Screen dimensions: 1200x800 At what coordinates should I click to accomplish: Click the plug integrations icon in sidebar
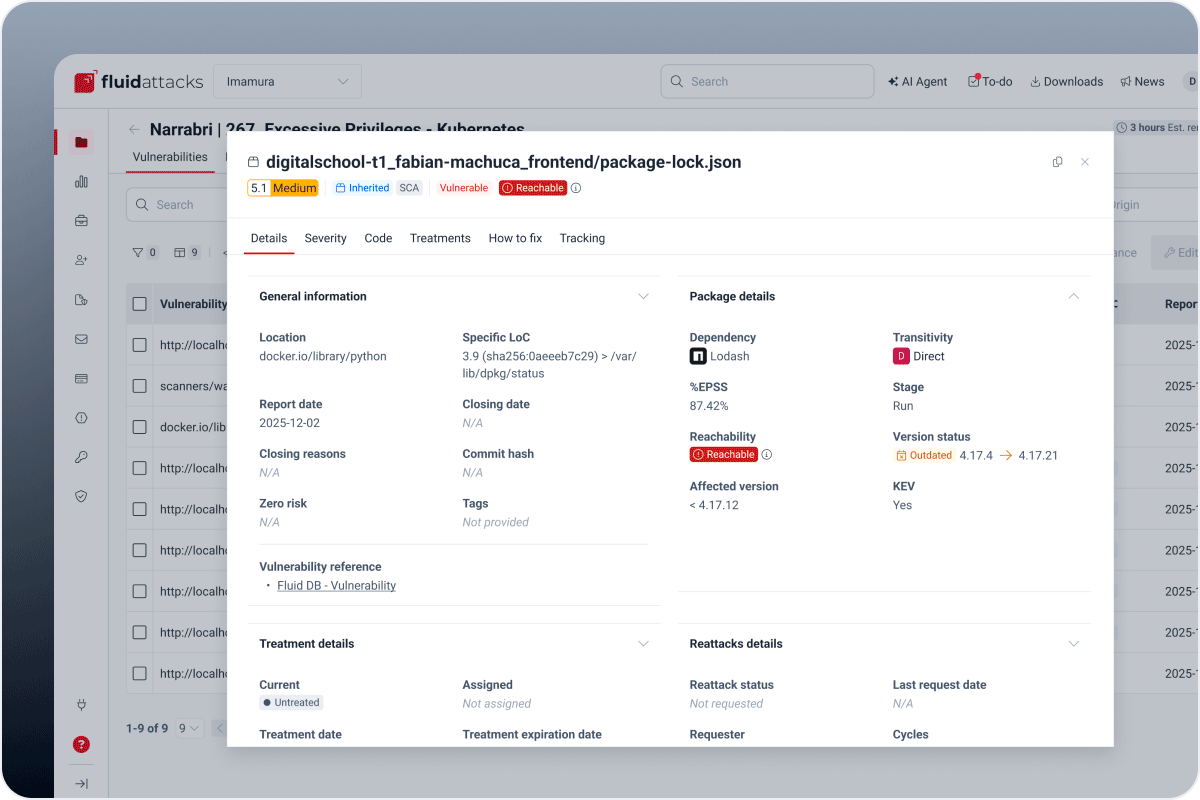tap(82, 705)
